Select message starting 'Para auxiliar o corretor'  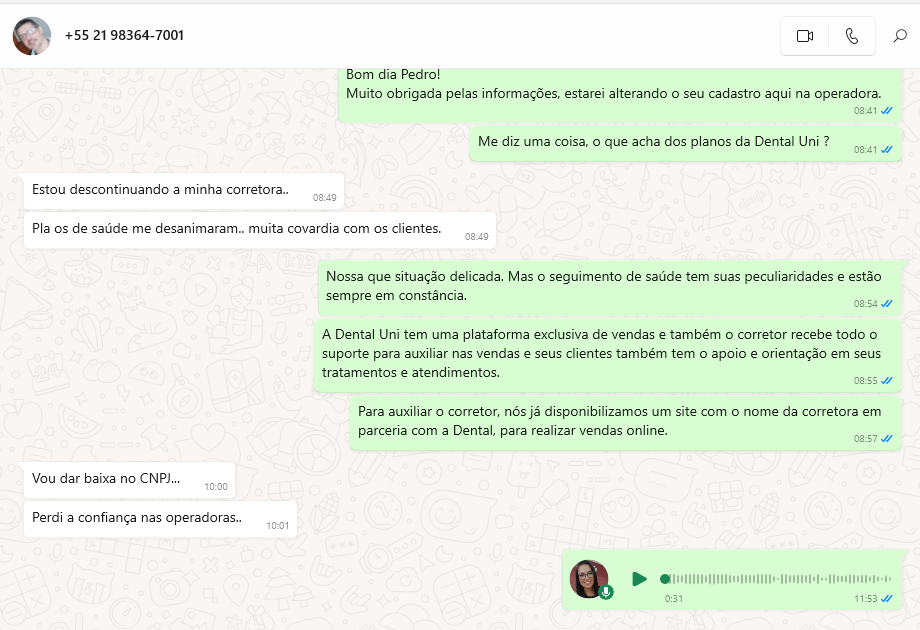(626, 423)
